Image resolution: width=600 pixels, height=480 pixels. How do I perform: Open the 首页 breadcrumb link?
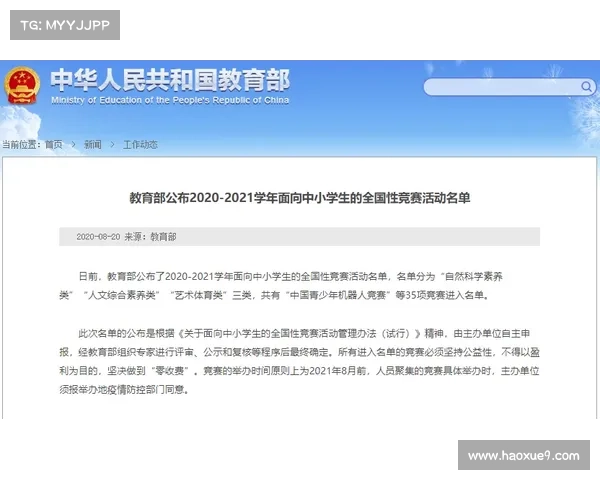click(54, 145)
